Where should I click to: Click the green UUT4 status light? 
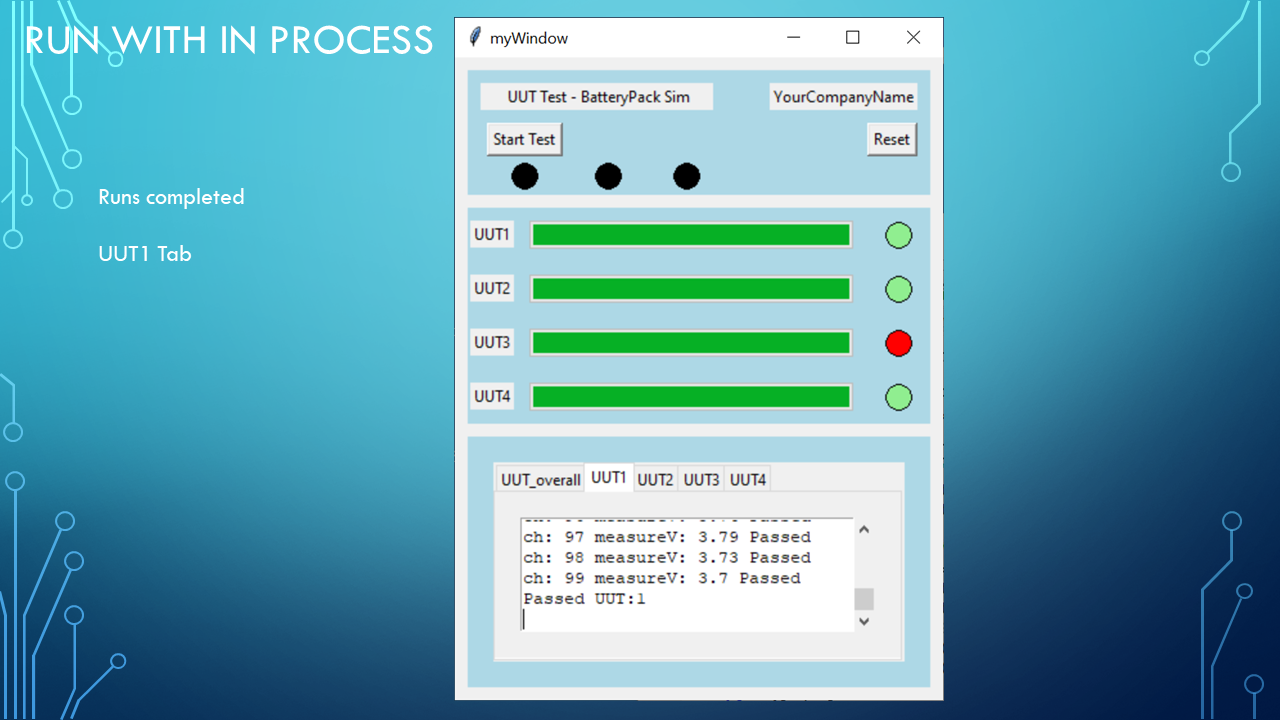pos(898,397)
